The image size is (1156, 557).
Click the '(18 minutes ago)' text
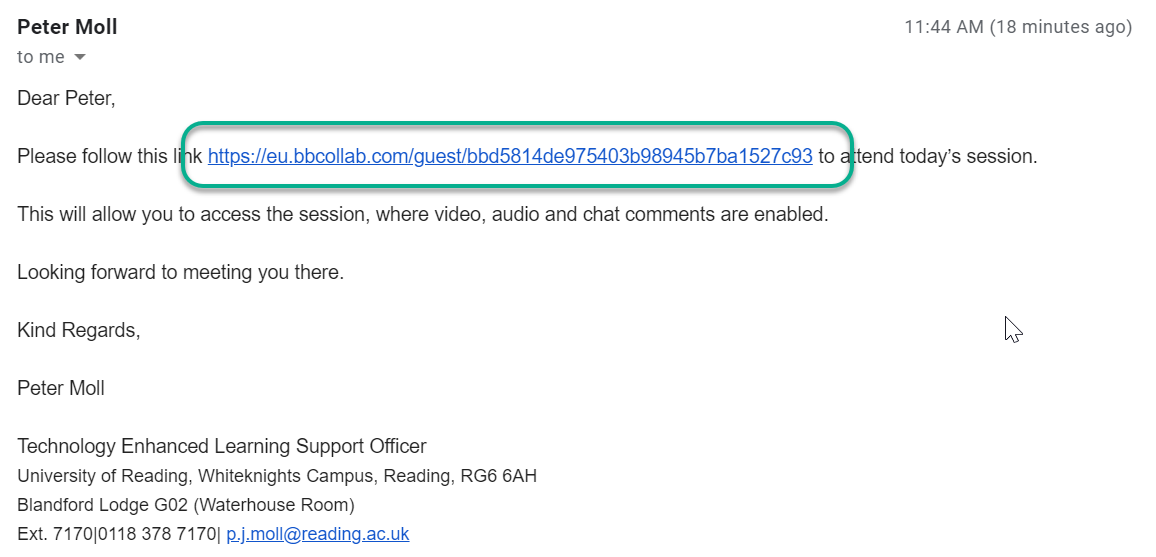click(x=1061, y=27)
